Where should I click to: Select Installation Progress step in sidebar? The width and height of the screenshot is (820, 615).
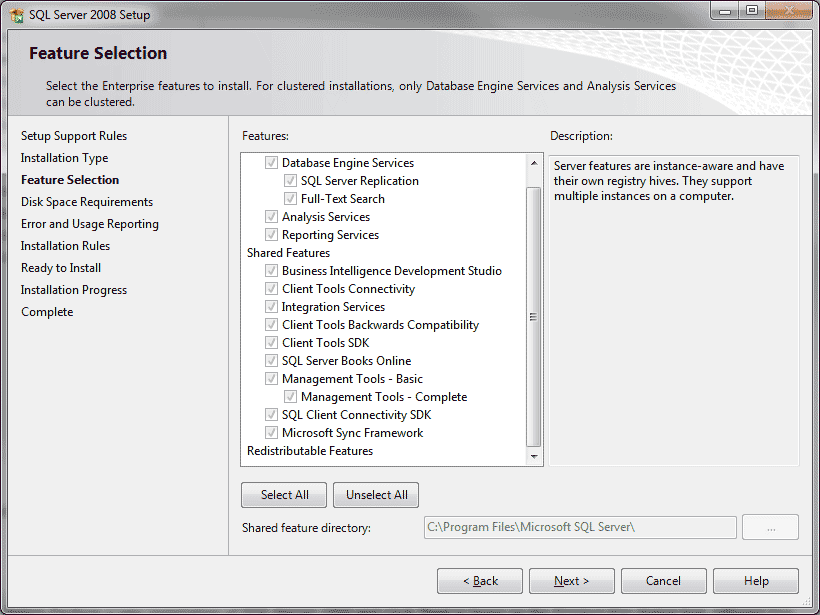(74, 290)
